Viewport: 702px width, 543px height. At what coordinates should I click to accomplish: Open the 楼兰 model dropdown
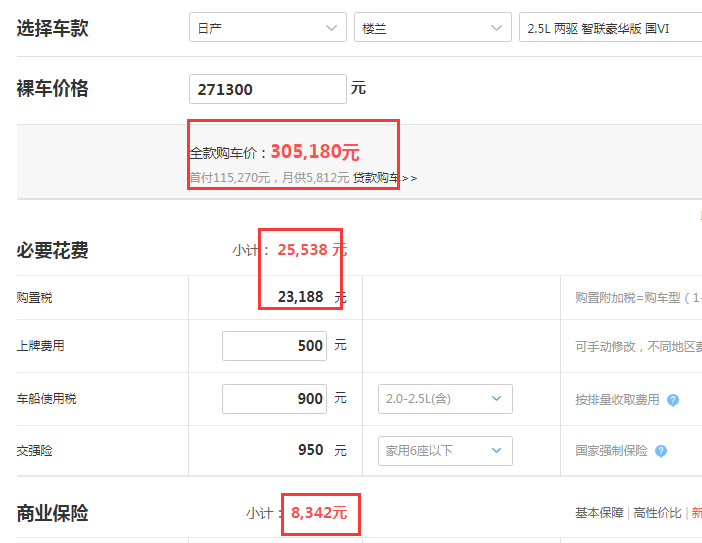tap(432, 27)
